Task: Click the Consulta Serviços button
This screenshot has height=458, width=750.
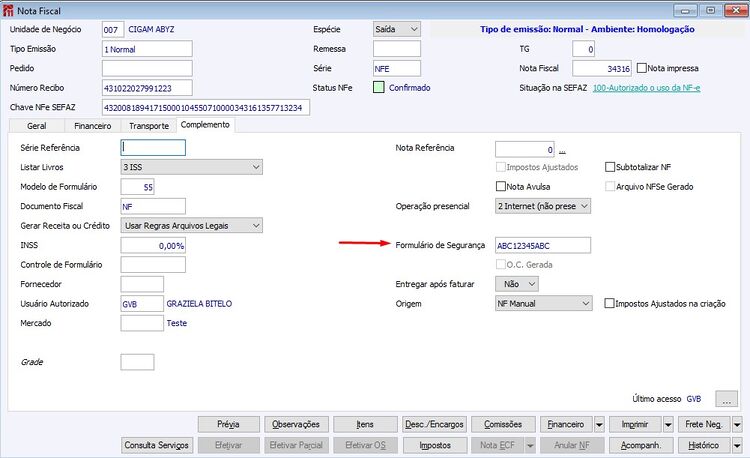Action: 157,446
